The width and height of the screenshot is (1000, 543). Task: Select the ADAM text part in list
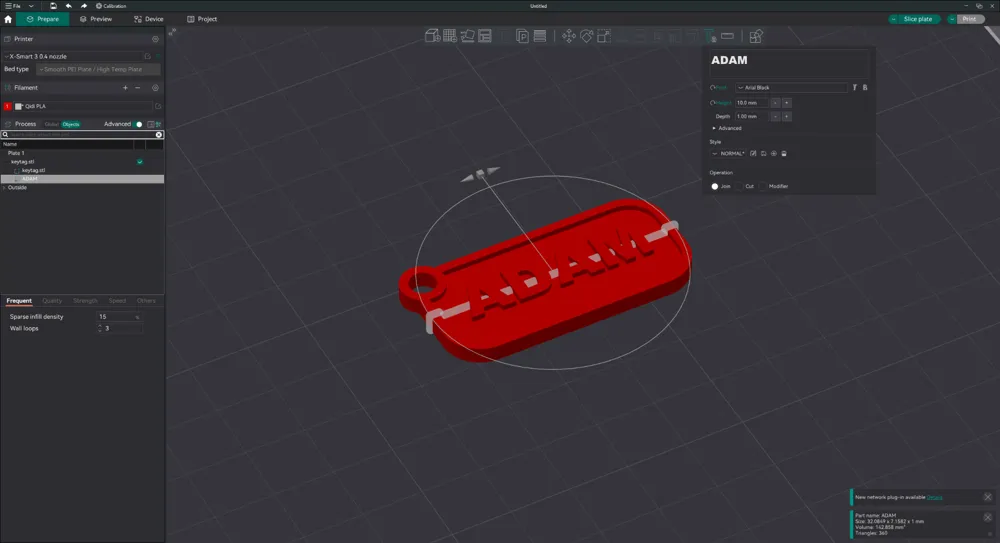point(82,179)
